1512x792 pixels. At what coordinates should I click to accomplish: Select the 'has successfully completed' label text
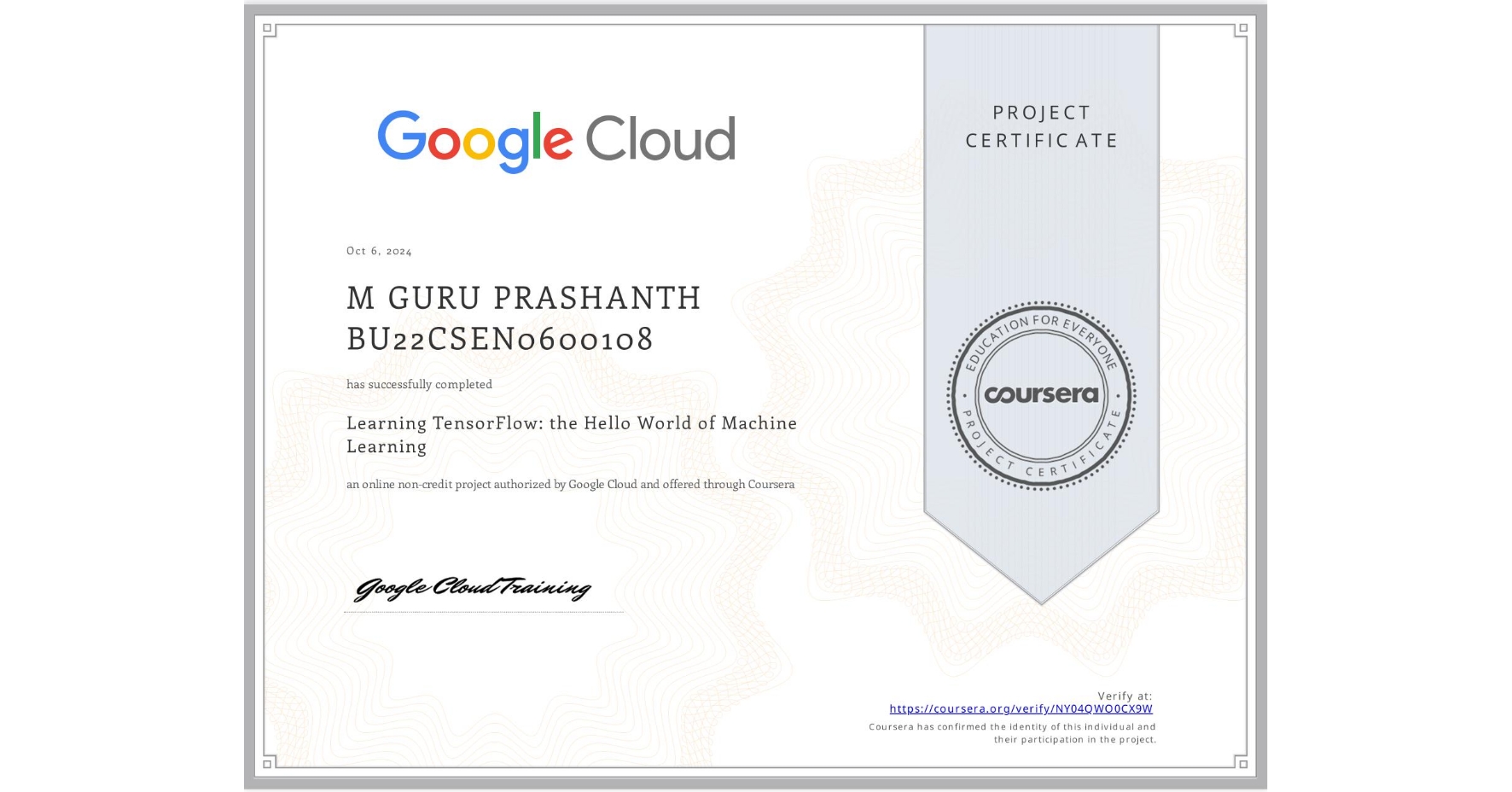point(419,385)
